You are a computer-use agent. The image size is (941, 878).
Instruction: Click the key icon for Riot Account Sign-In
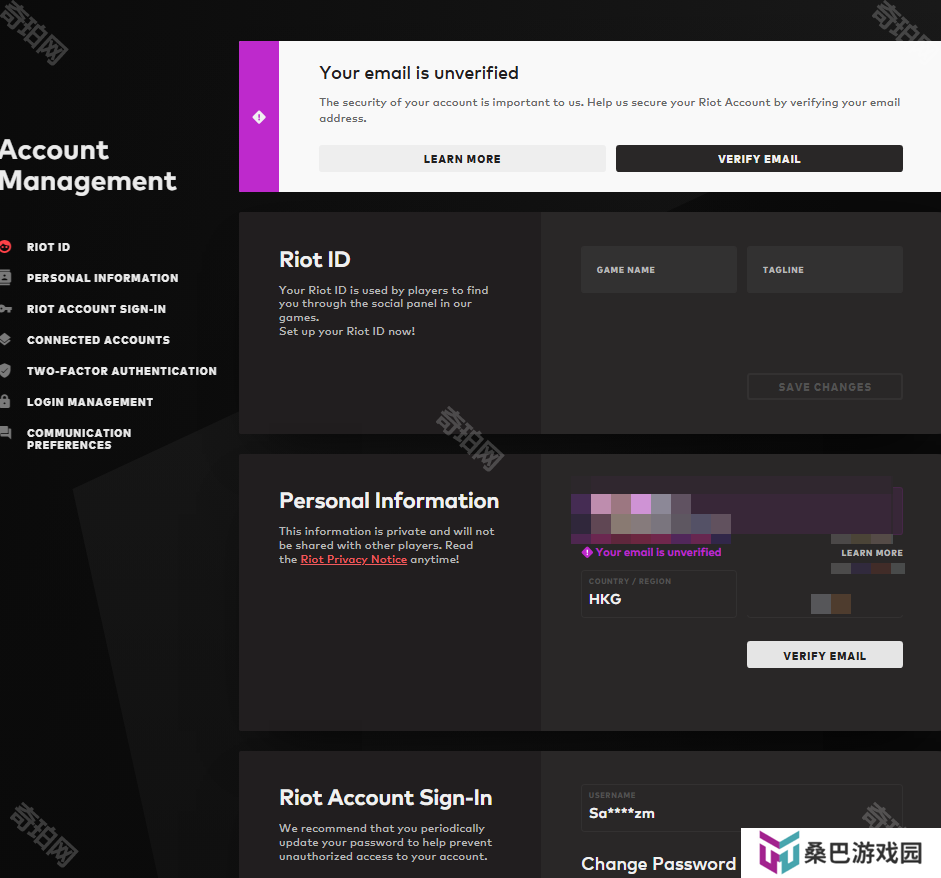(x=6, y=309)
